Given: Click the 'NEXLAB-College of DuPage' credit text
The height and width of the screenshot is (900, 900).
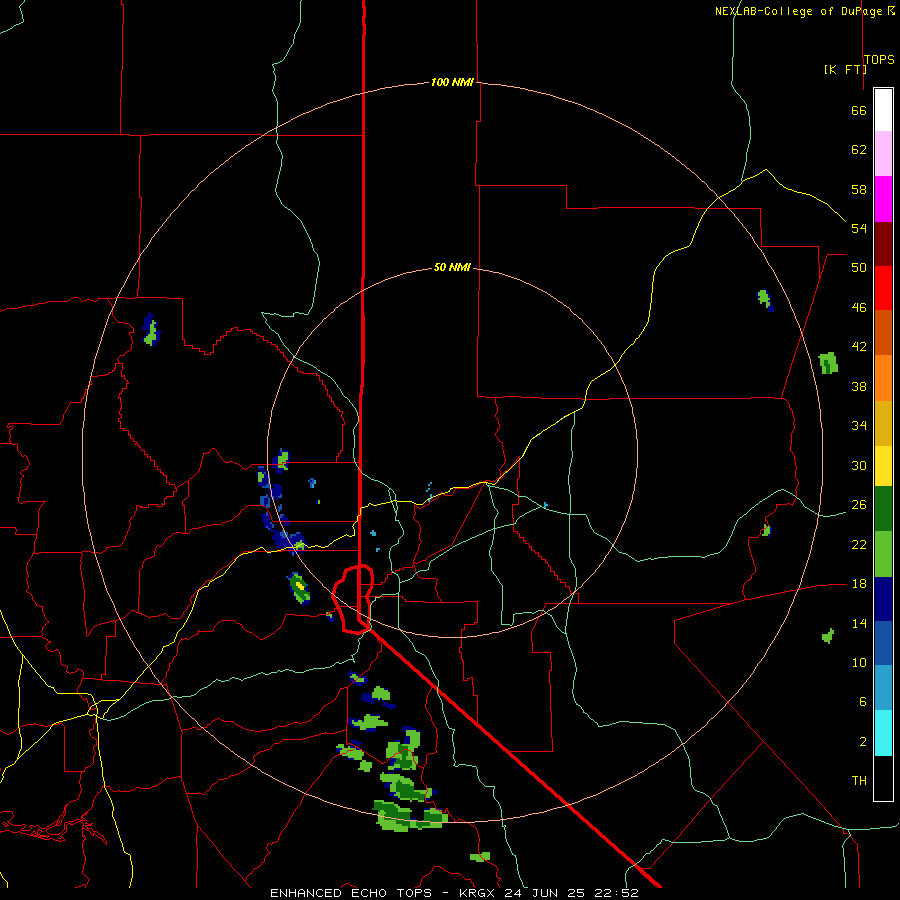Looking at the screenshot, I should [798, 11].
